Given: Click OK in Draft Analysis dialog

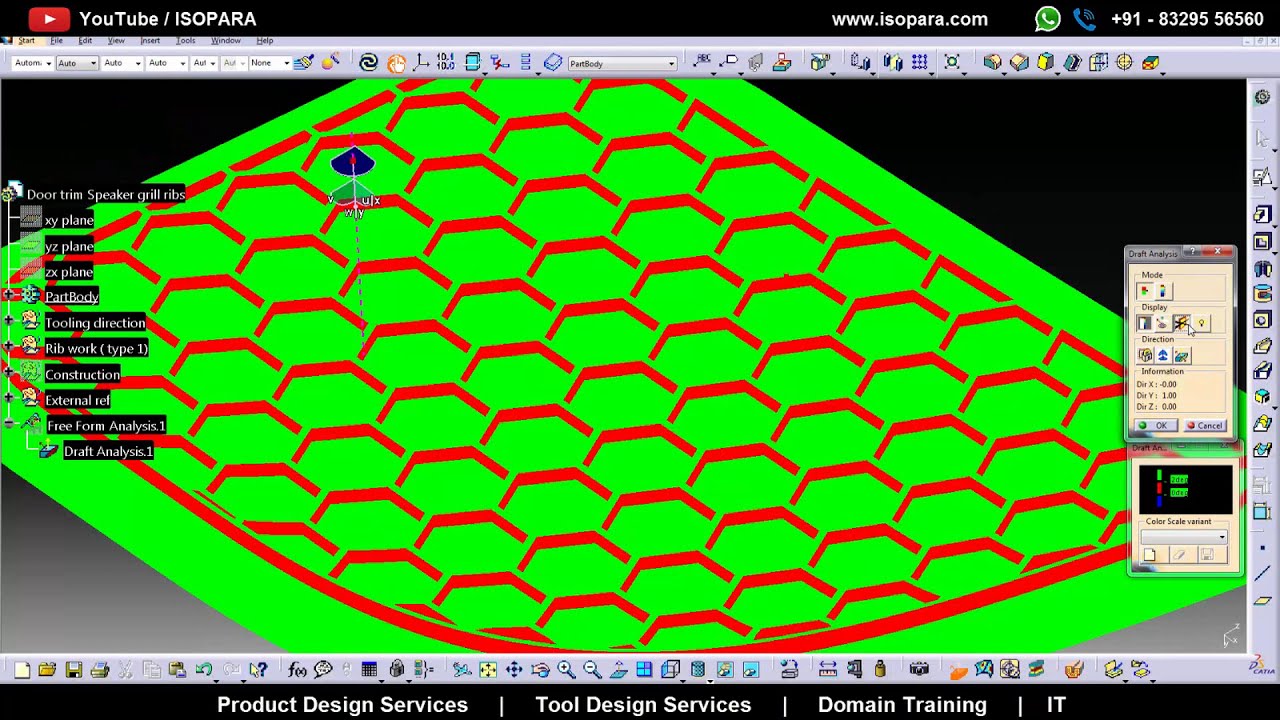Looking at the screenshot, I should coord(1154,426).
